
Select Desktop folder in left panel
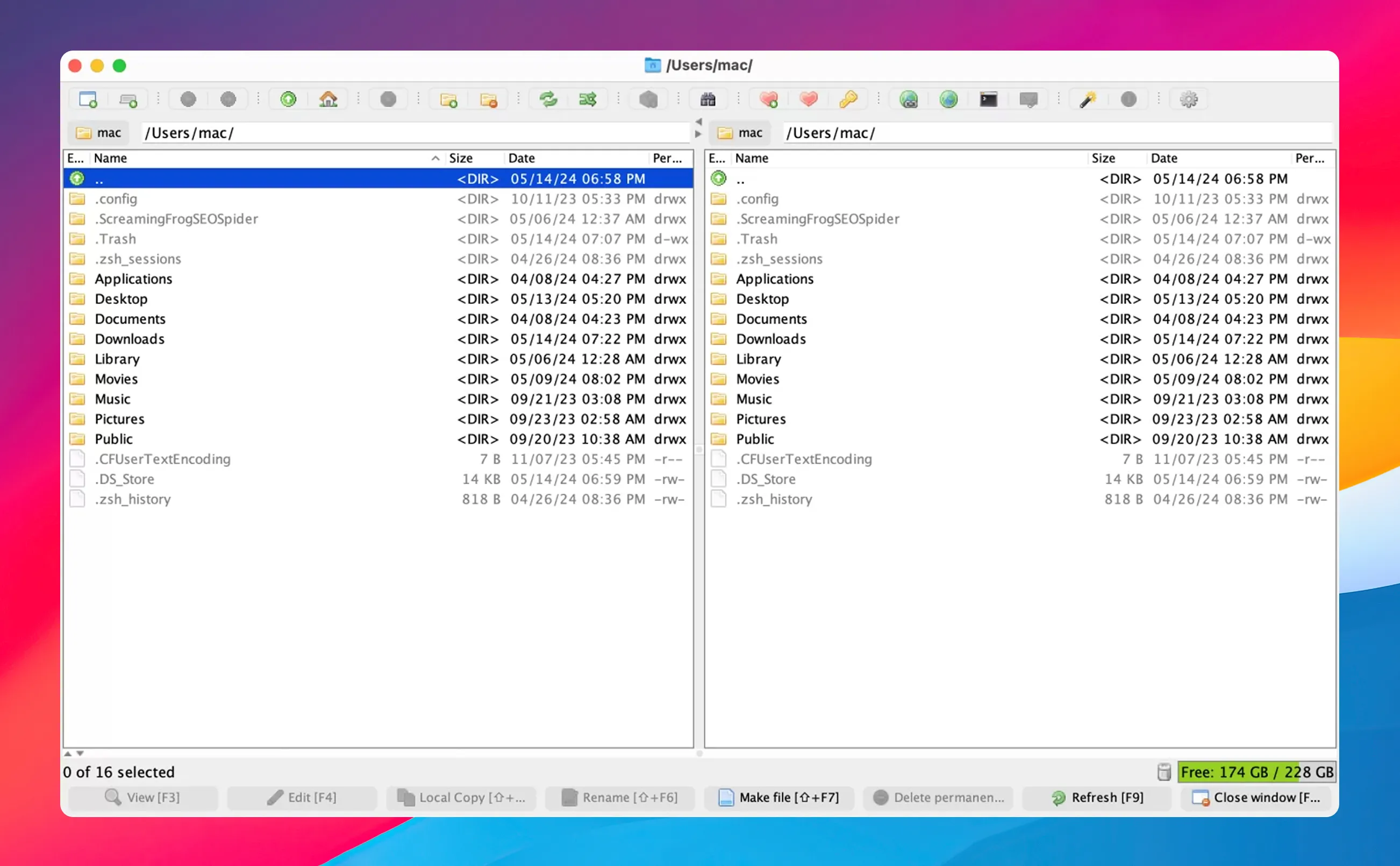378,299
